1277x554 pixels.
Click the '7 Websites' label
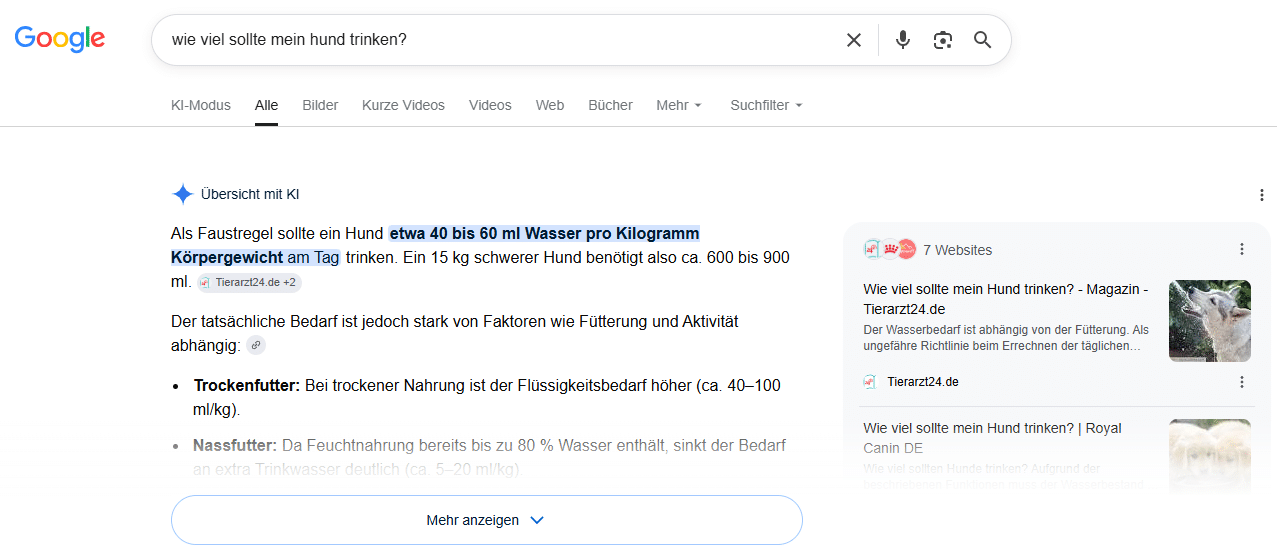pyautogui.click(x=957, y=250)
